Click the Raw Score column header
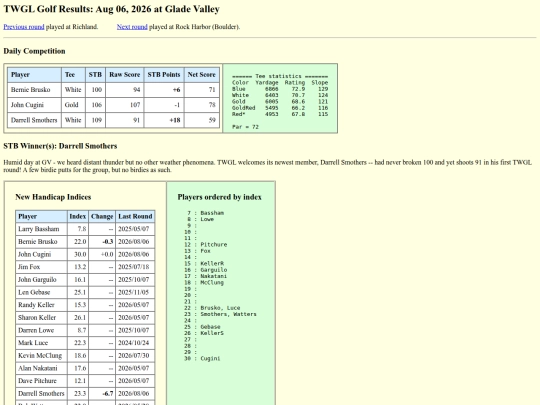 click(x=125, y=75)
